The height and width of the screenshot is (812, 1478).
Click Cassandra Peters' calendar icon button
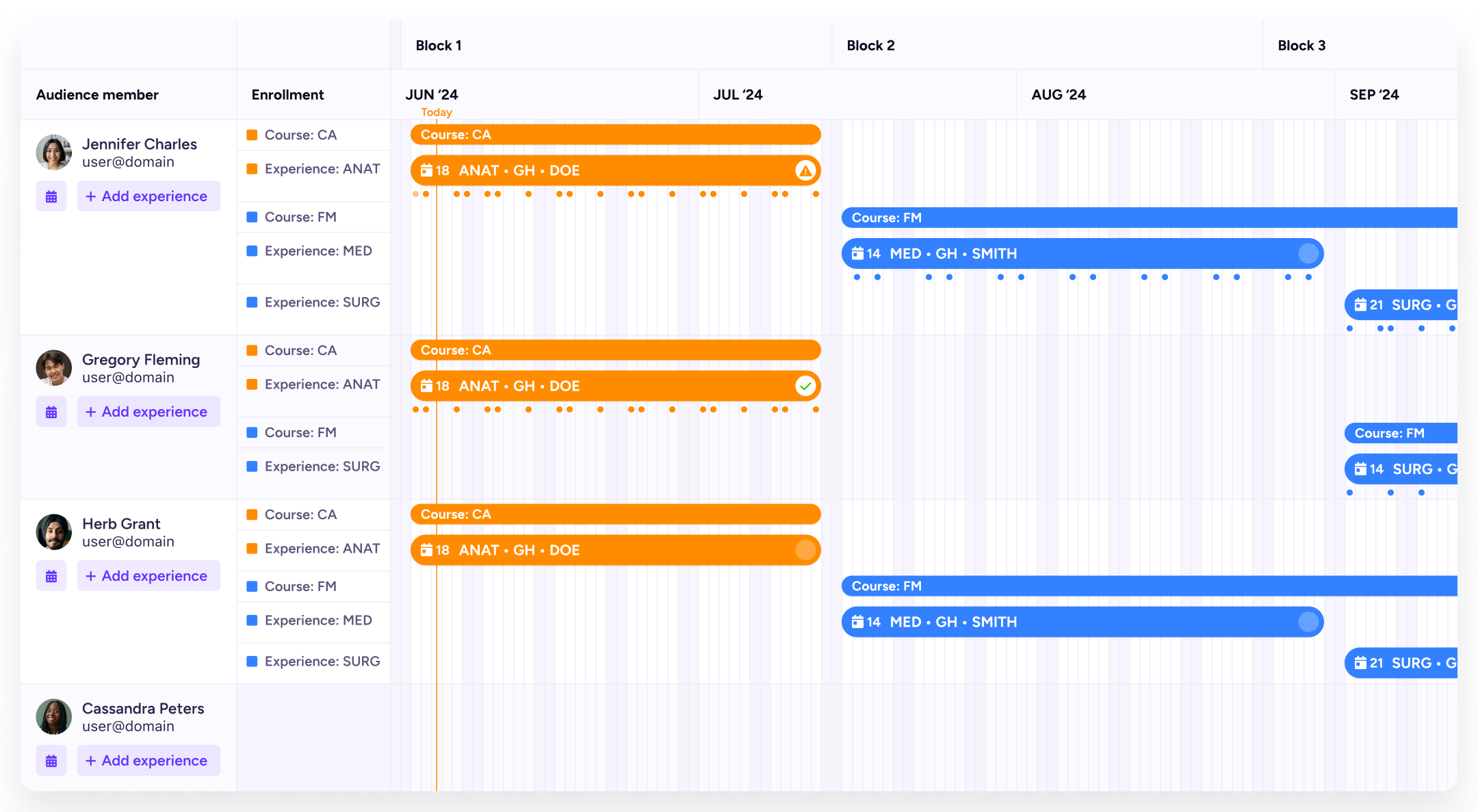tap(51, 761)
